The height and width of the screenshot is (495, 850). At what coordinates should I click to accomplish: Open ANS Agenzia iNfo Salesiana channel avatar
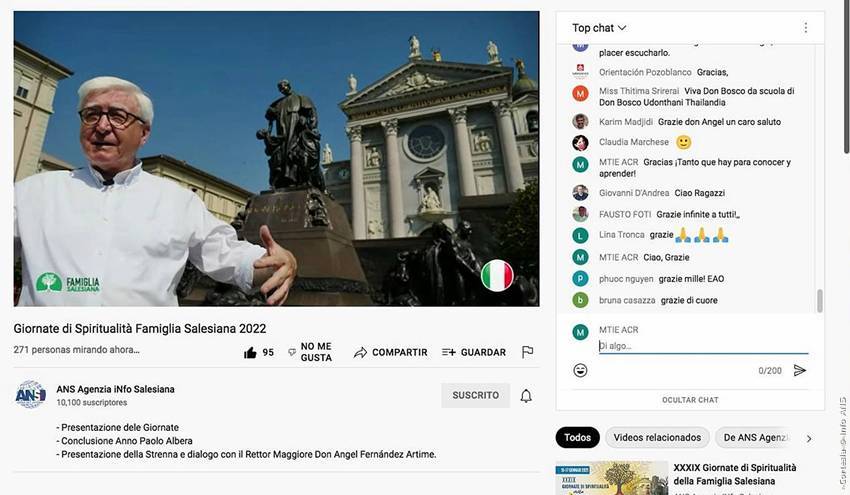(30, 395)
